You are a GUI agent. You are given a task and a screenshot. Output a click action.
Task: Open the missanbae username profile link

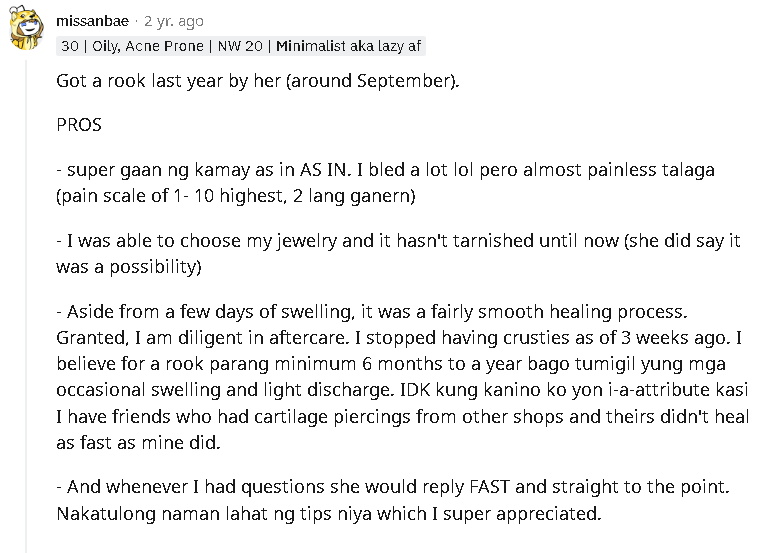(92, 21)
